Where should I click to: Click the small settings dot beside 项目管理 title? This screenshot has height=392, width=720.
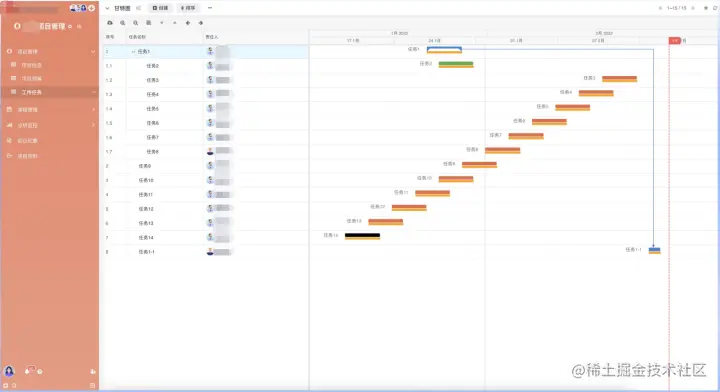point(70,27)
